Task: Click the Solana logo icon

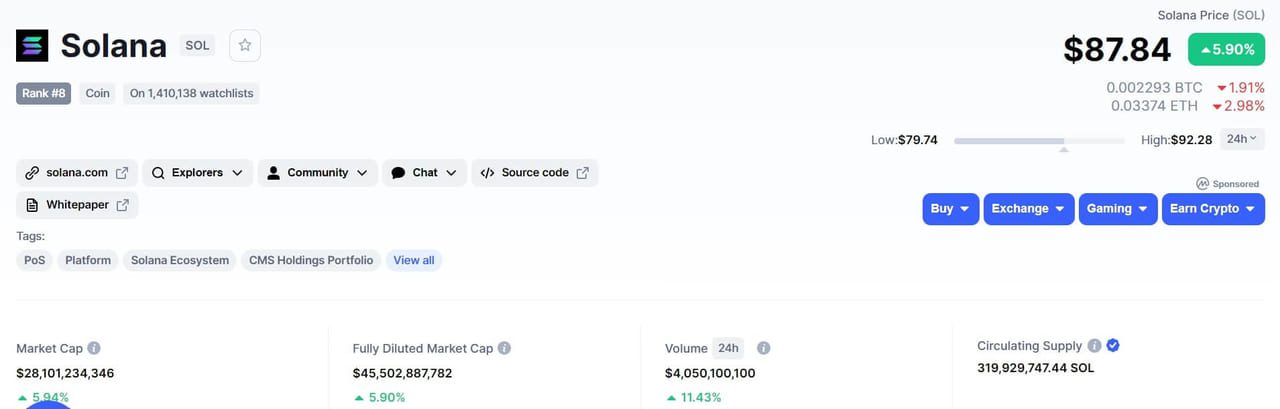Action: pyautogui.click(x=31, y=46)
